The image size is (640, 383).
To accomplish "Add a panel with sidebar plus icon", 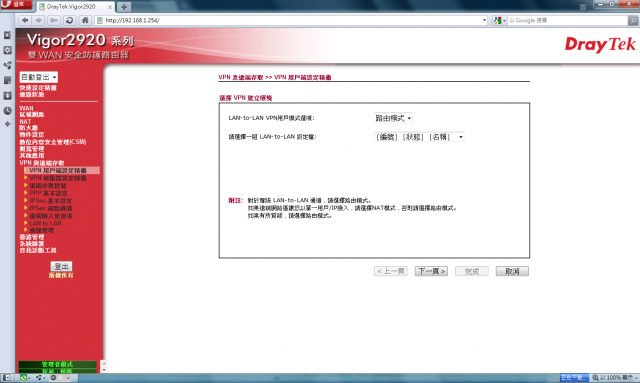I will point(7,124).
